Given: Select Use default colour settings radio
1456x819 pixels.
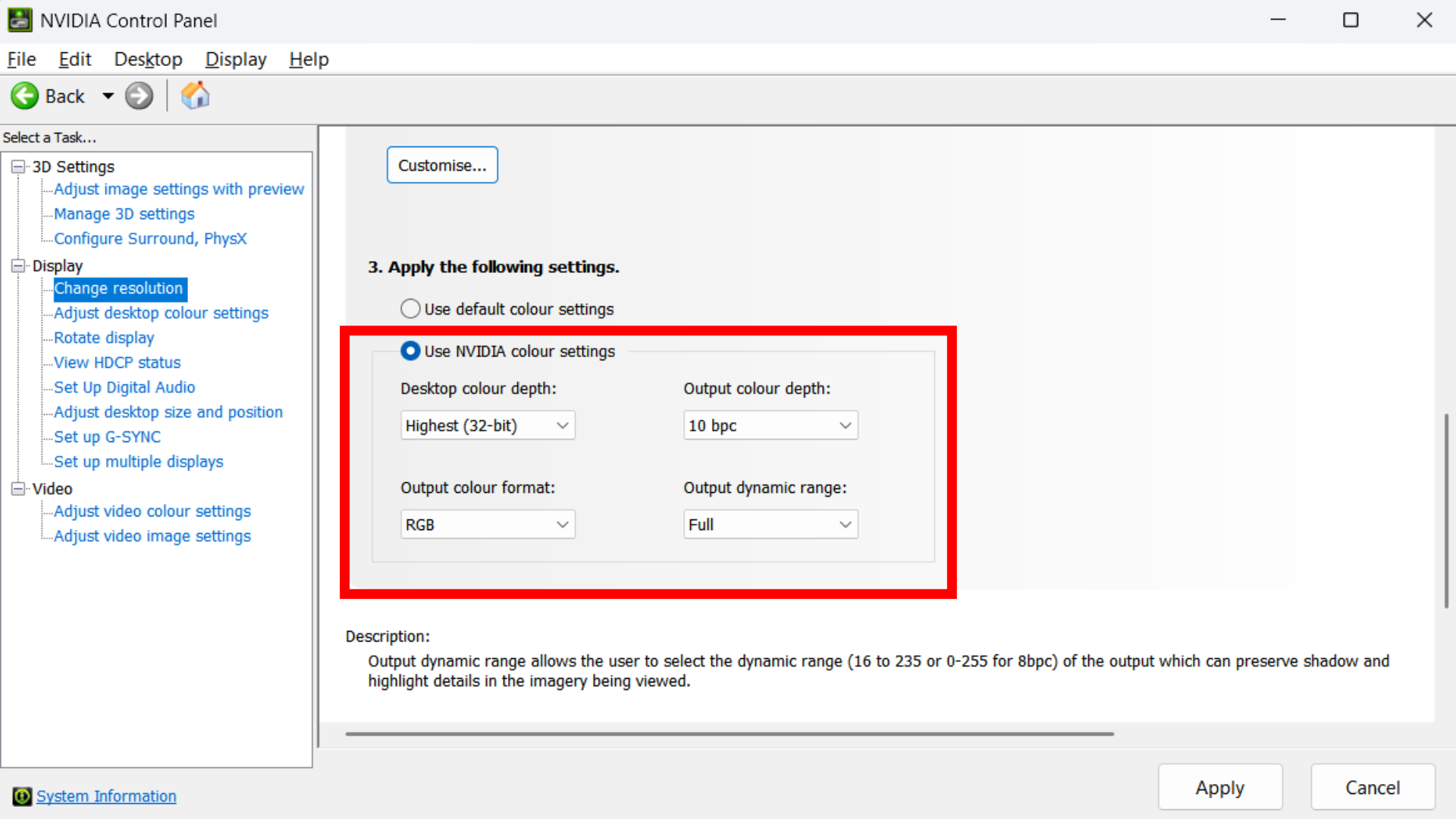Looking at the screenshot, I should [x=410, y=309].
